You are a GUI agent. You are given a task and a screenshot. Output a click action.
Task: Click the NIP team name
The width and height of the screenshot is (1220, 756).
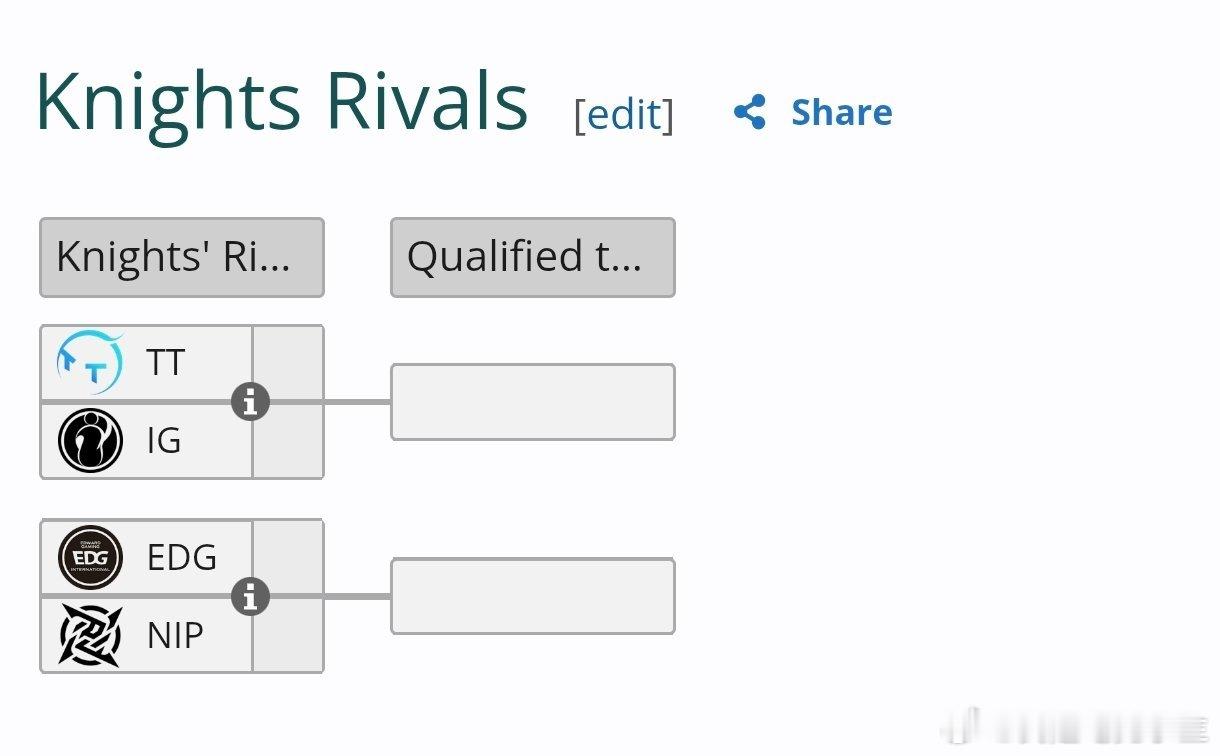(175, 635)
